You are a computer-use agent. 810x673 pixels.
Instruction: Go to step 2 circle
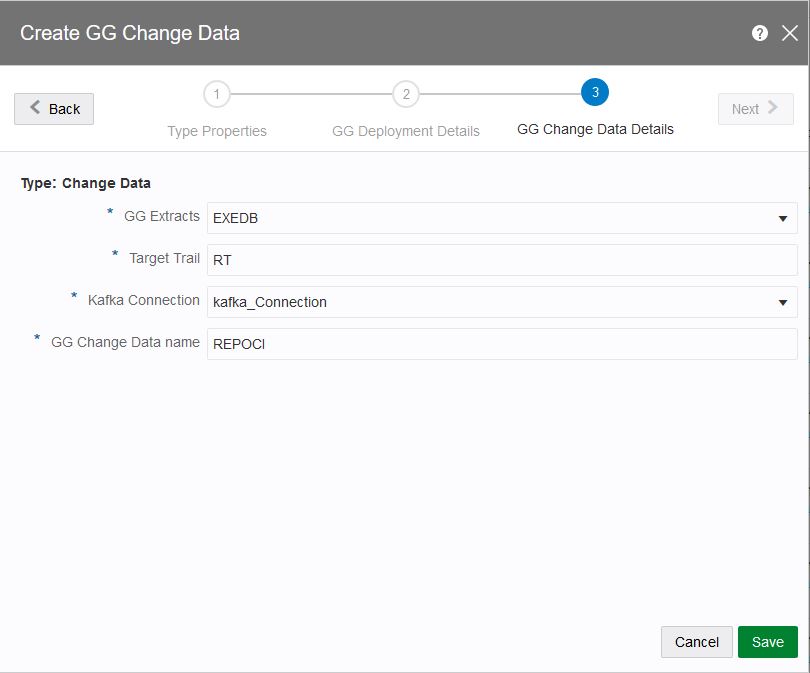point(405,94)
